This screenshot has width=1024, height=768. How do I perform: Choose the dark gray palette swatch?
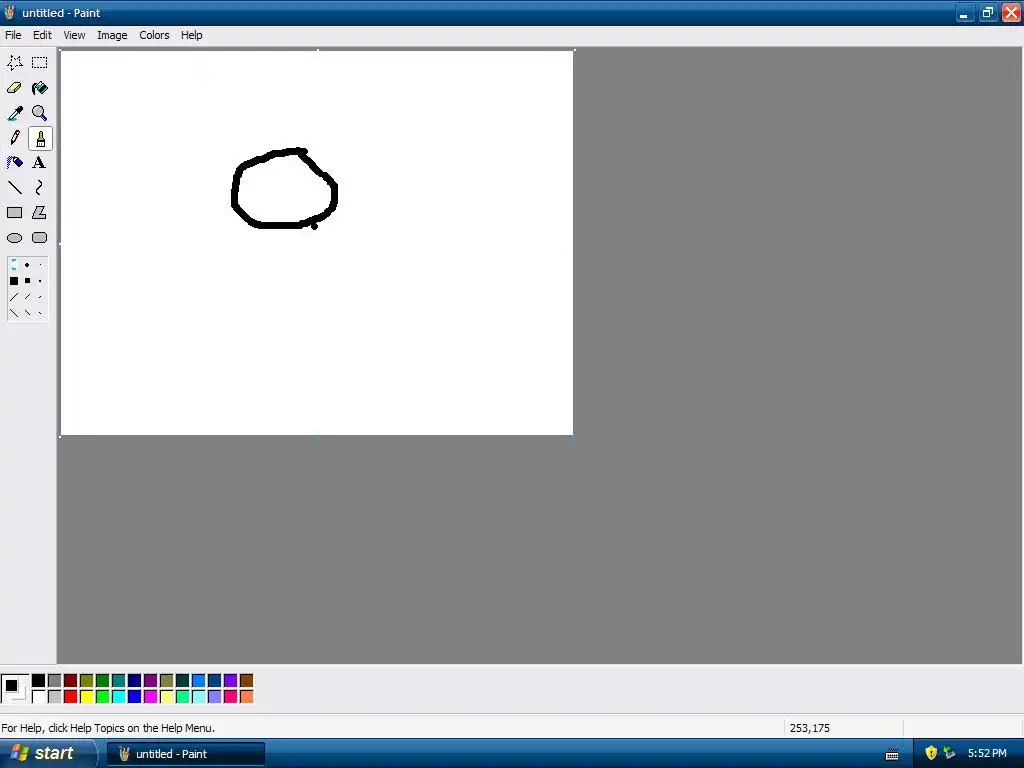click(x=55, y=680)
